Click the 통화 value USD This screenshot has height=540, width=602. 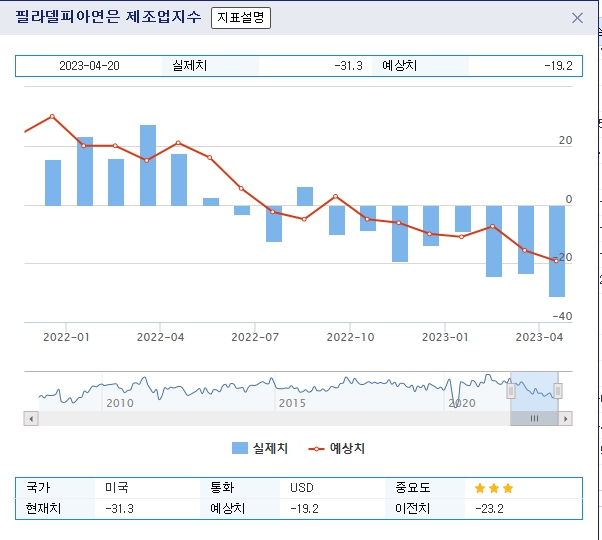302,488
